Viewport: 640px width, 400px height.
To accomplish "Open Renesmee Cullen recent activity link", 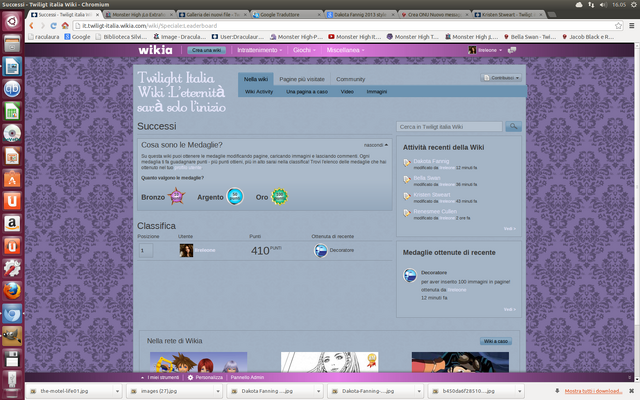I will tap(435, 211).
